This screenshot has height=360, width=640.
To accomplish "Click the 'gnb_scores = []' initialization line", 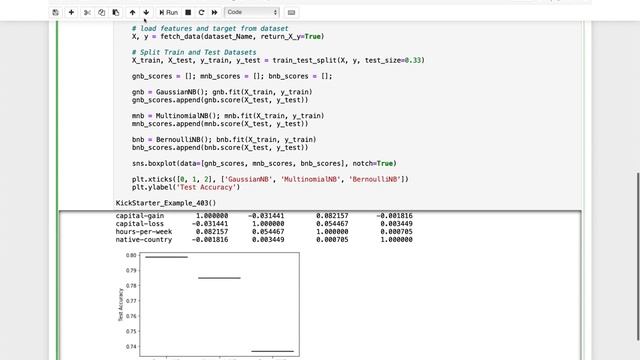I will point(232,76).
